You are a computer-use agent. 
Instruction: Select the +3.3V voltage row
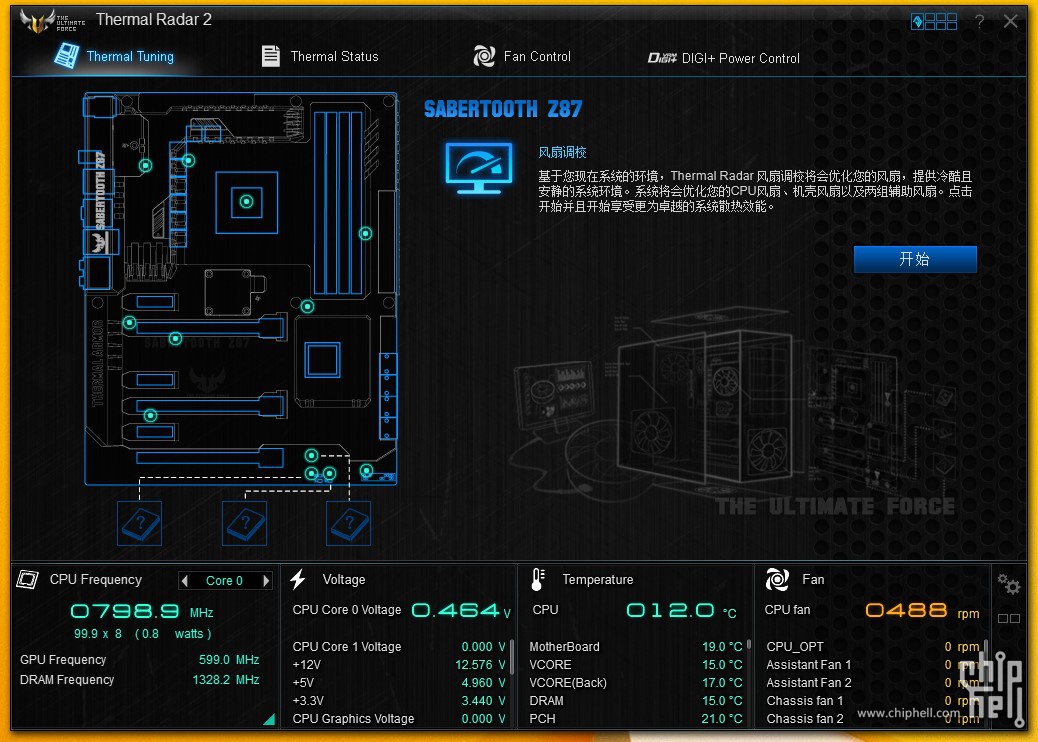coord(399,700)
